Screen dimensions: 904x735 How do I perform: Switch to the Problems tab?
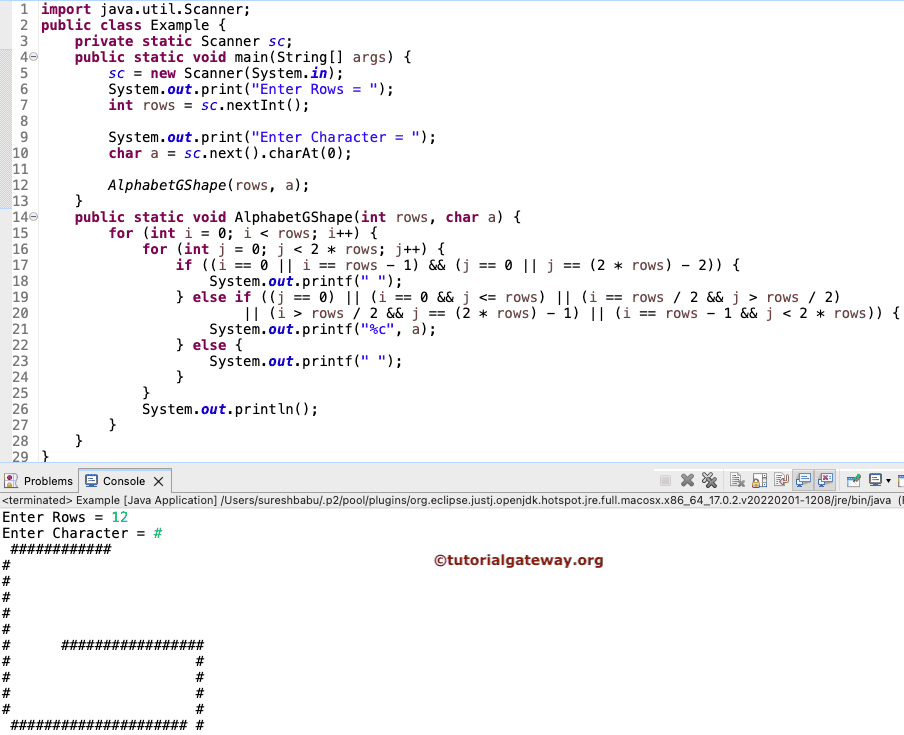pyautogui.click(x=39, y=481)
